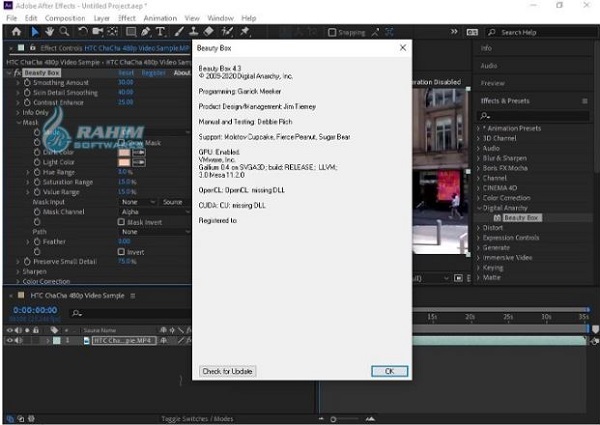The height and width of the screenshot is (425, 600).
Task: Collapse Digital Anarchy effects category
Action: (x=479, y=208)
